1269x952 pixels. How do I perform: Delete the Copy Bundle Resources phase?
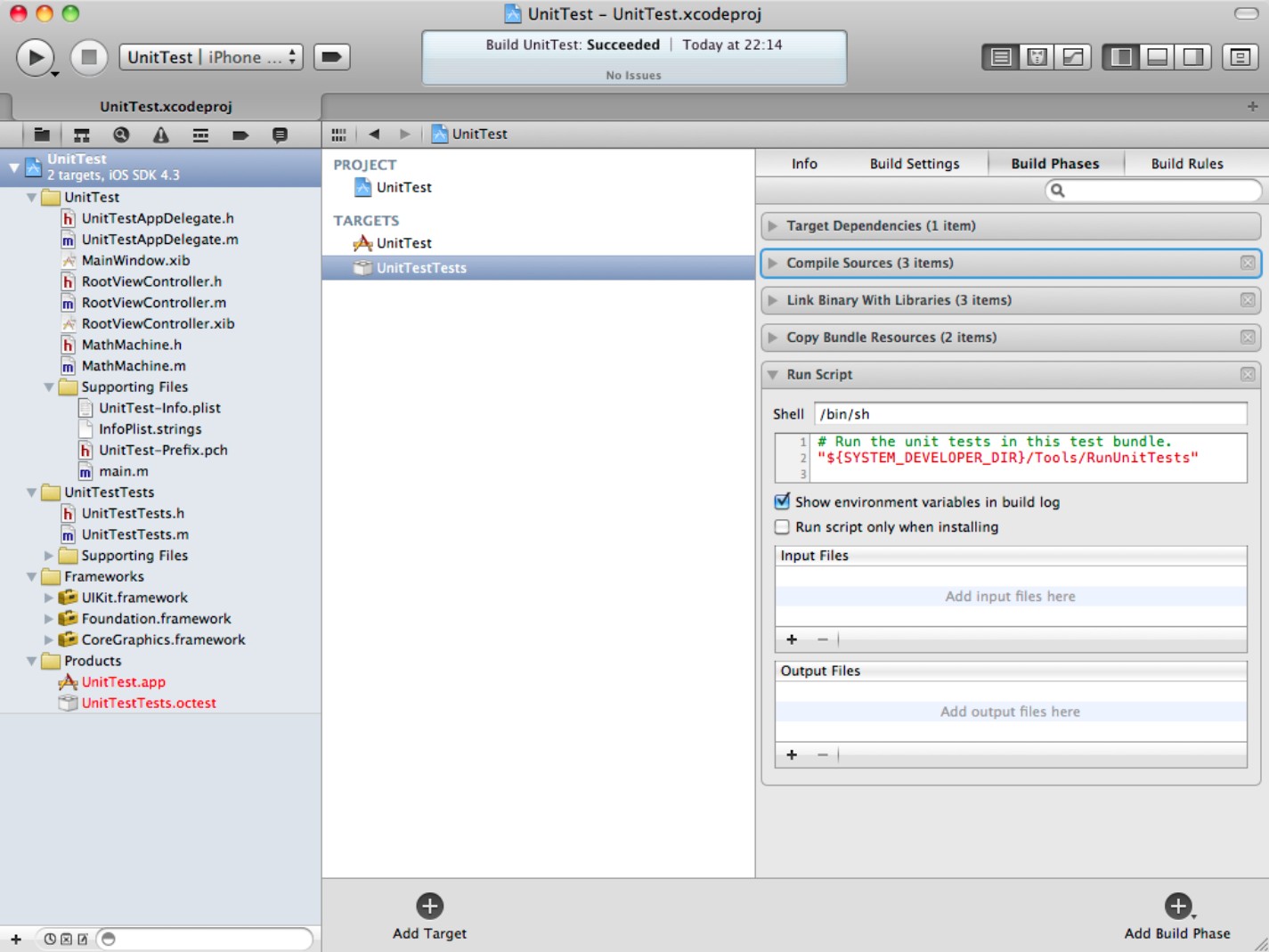point(1248,338)
